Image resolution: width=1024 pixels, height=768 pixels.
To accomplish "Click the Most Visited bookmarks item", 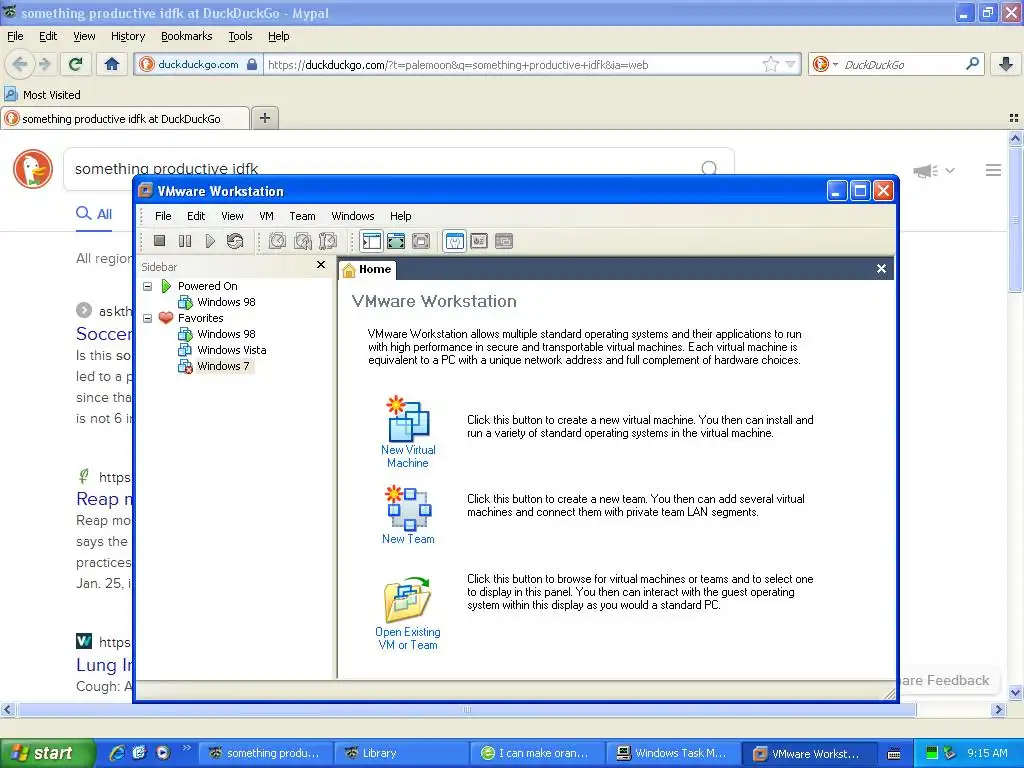I will pos(43,95).
